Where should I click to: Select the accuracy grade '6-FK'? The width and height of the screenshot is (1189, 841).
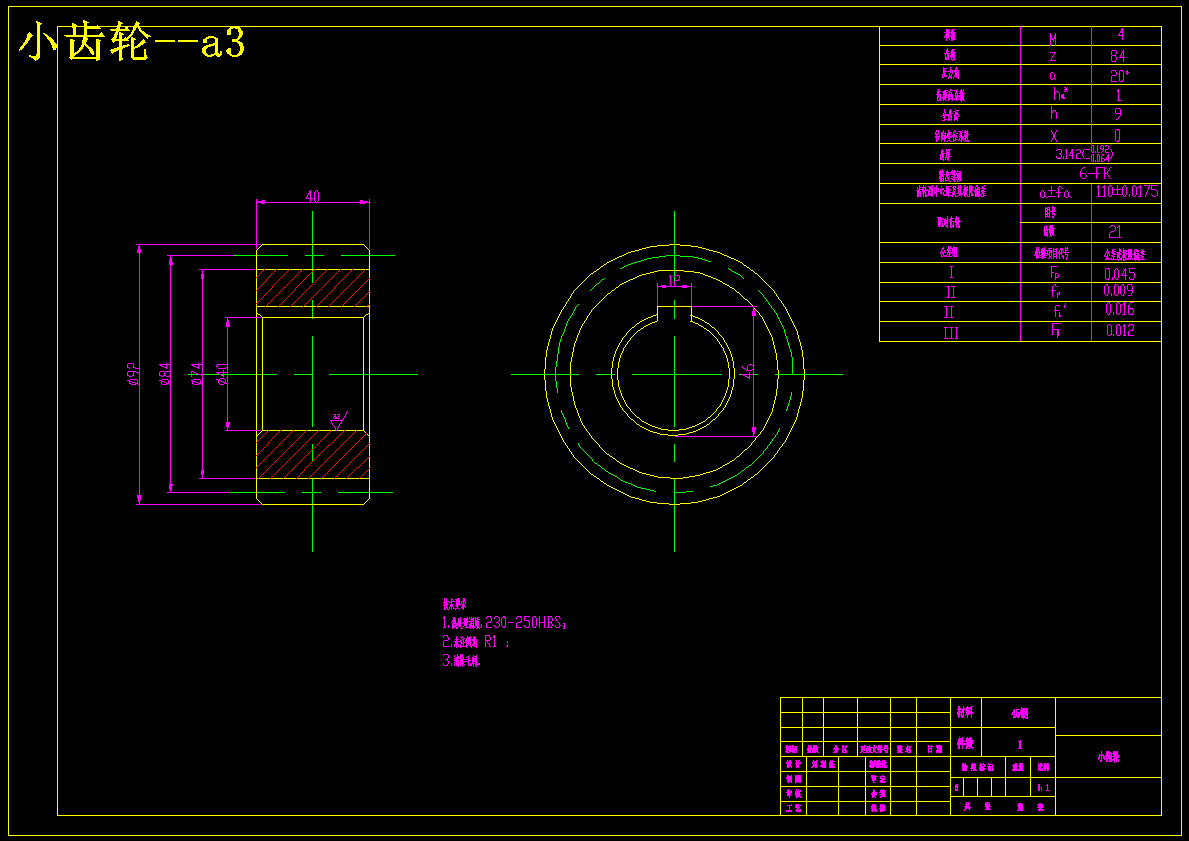1096,174
